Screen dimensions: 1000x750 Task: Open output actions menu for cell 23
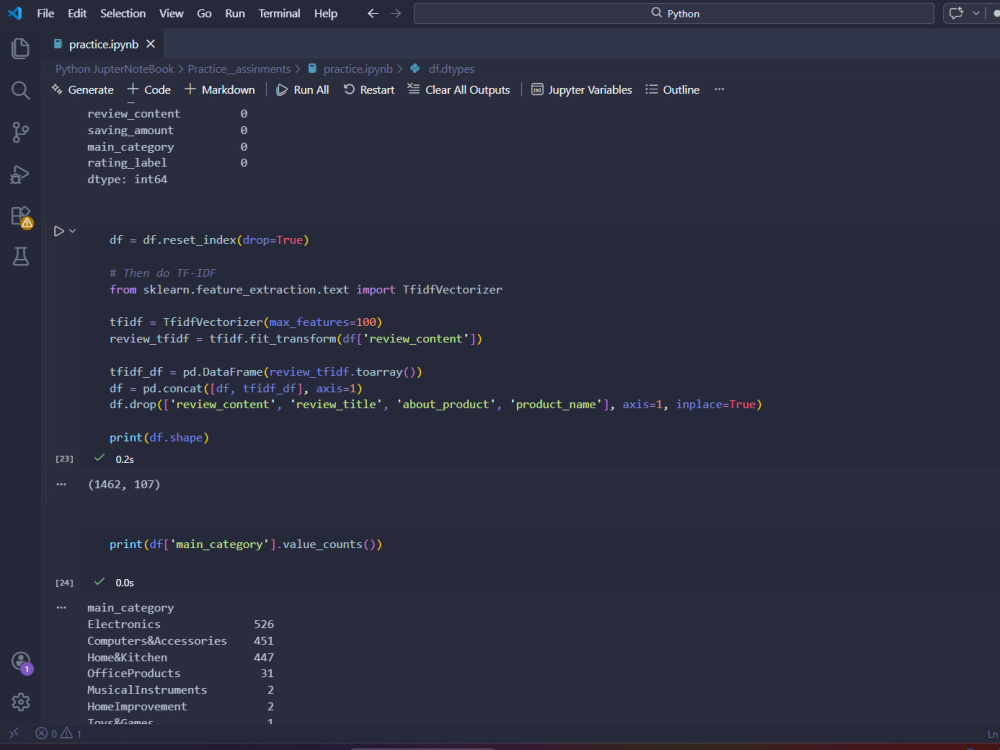pyautogui.click(x=61, y=485)
